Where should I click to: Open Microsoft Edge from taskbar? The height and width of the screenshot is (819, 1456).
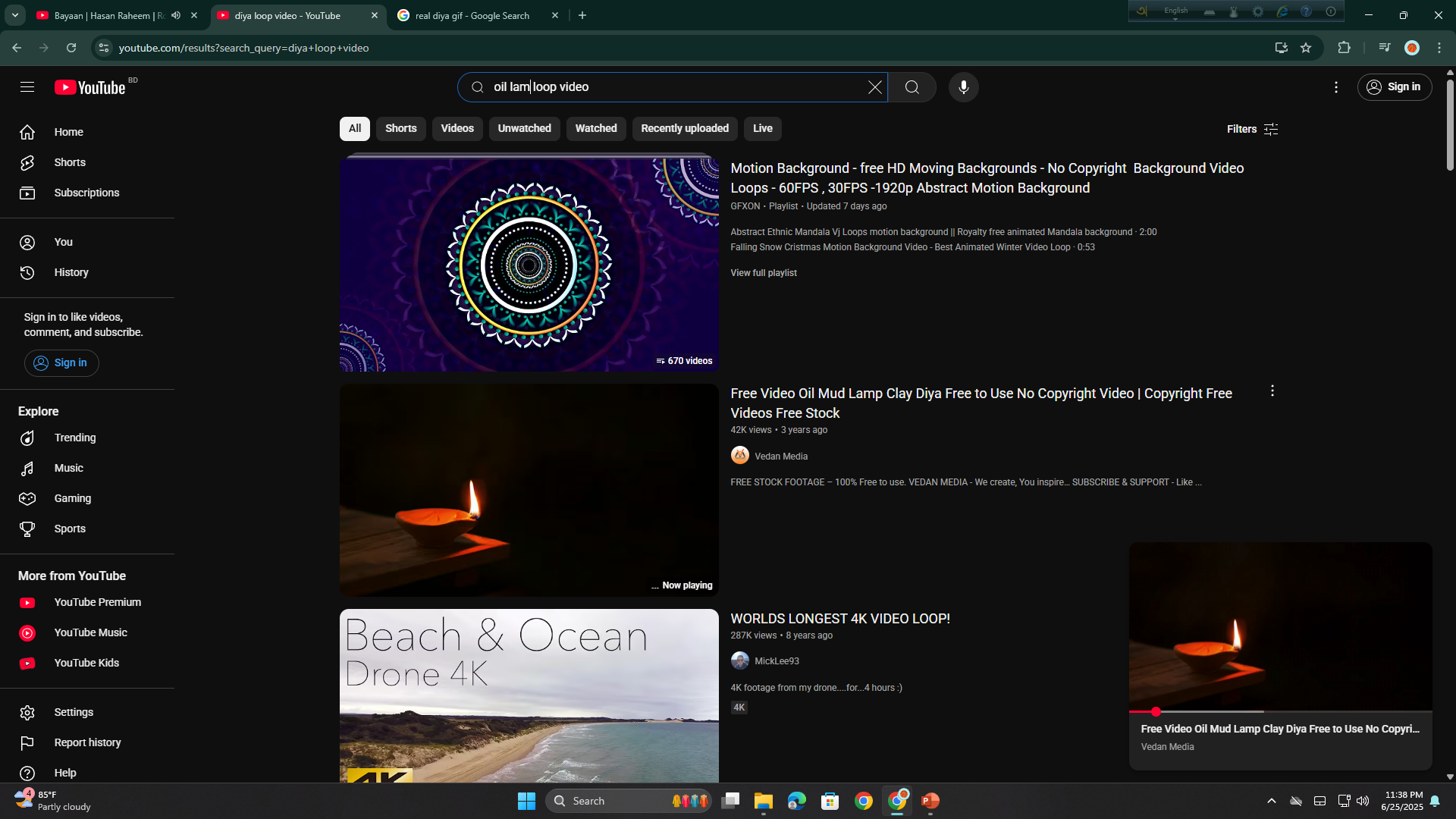[796, 801]
